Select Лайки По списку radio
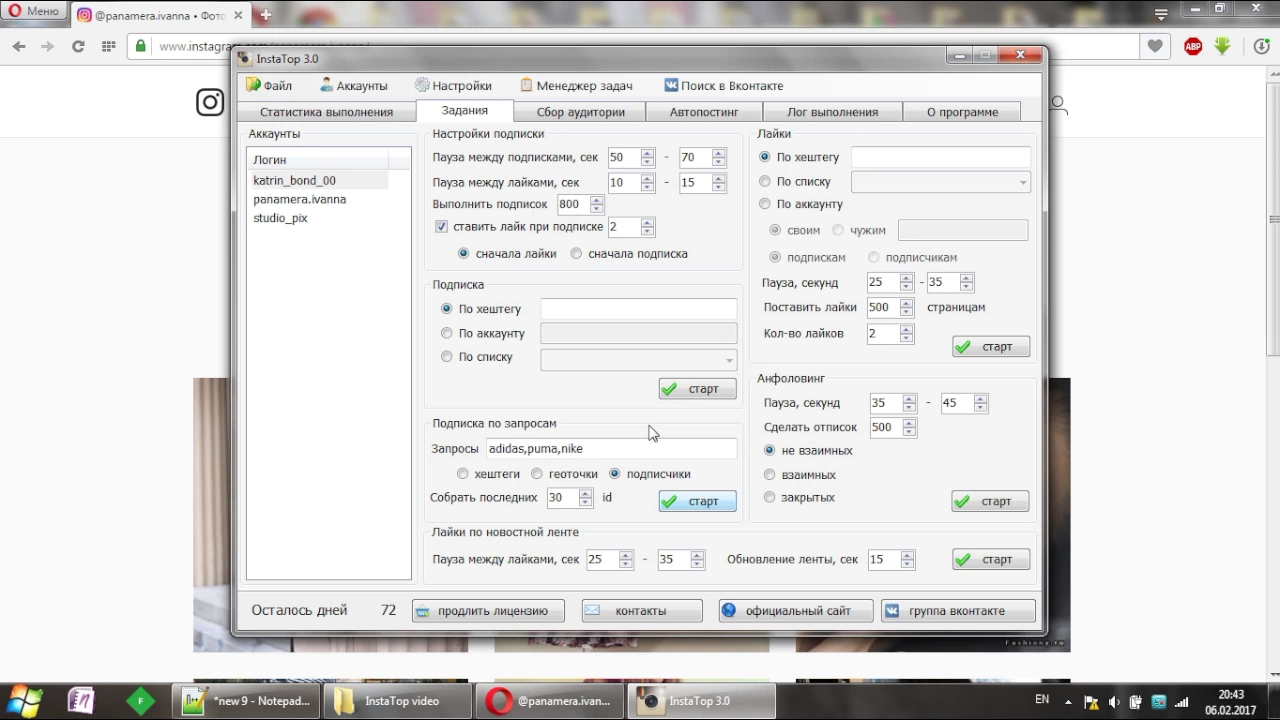 pyautogui.click(x=765, y=181)
